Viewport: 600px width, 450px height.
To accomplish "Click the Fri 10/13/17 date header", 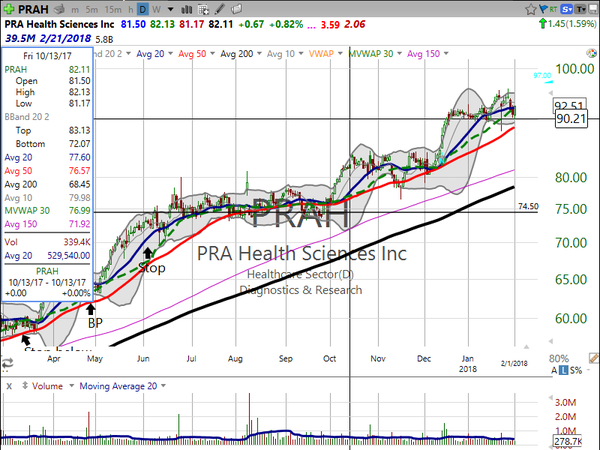I will click(47, 56).
